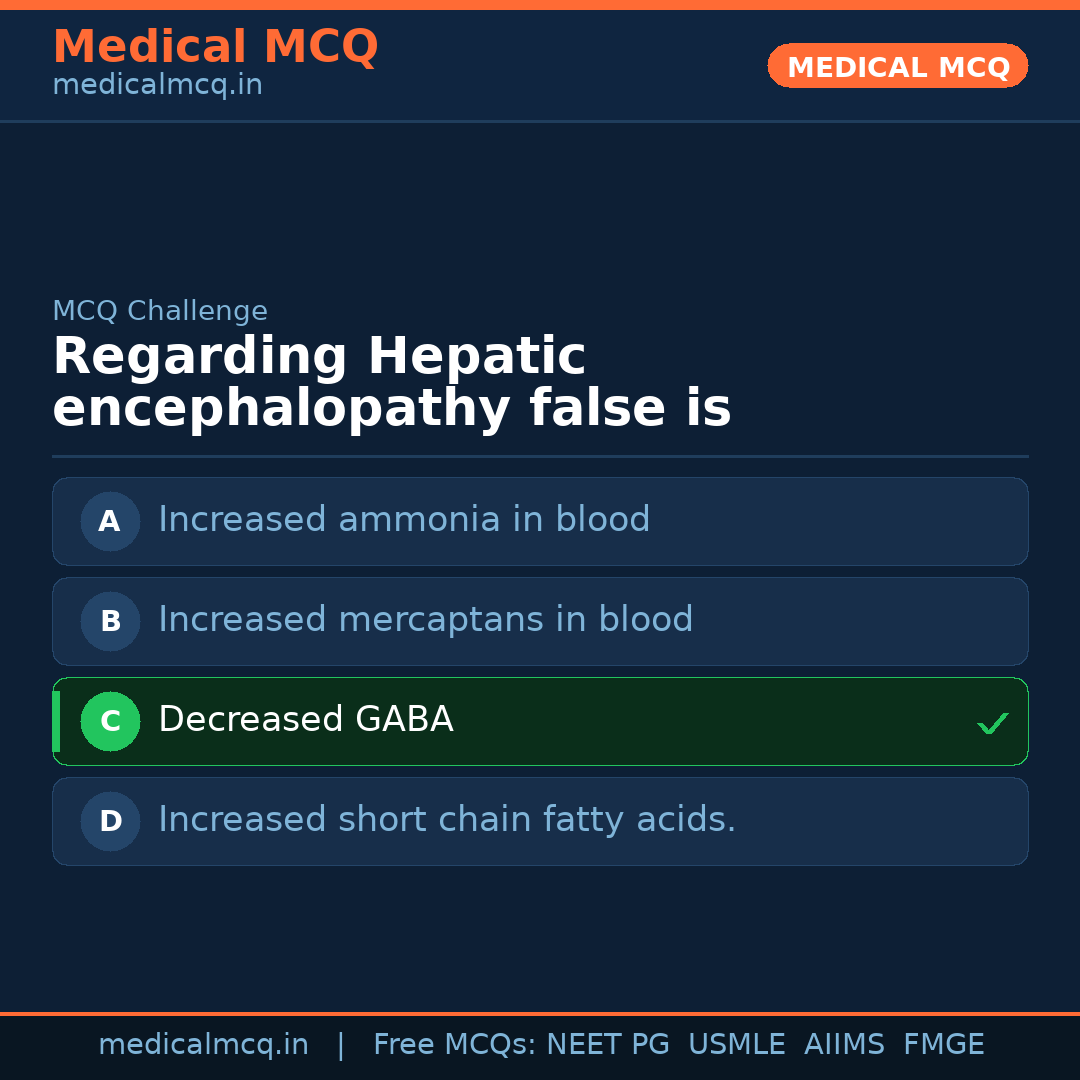Click the green letter C circle
The height and width of the screenshot is (1080, 1080).
tap(110, 721)
